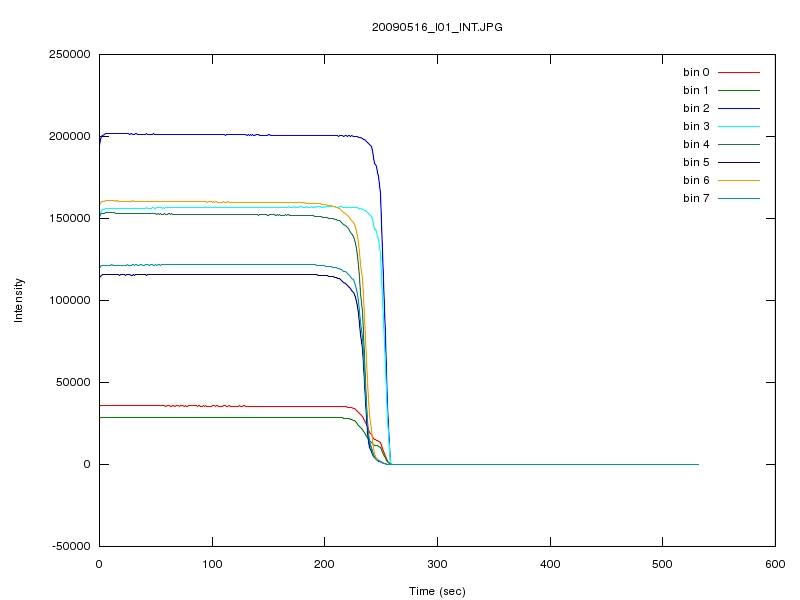
Task: Click the orange bin 6 legend line sample
Action: 739,180
